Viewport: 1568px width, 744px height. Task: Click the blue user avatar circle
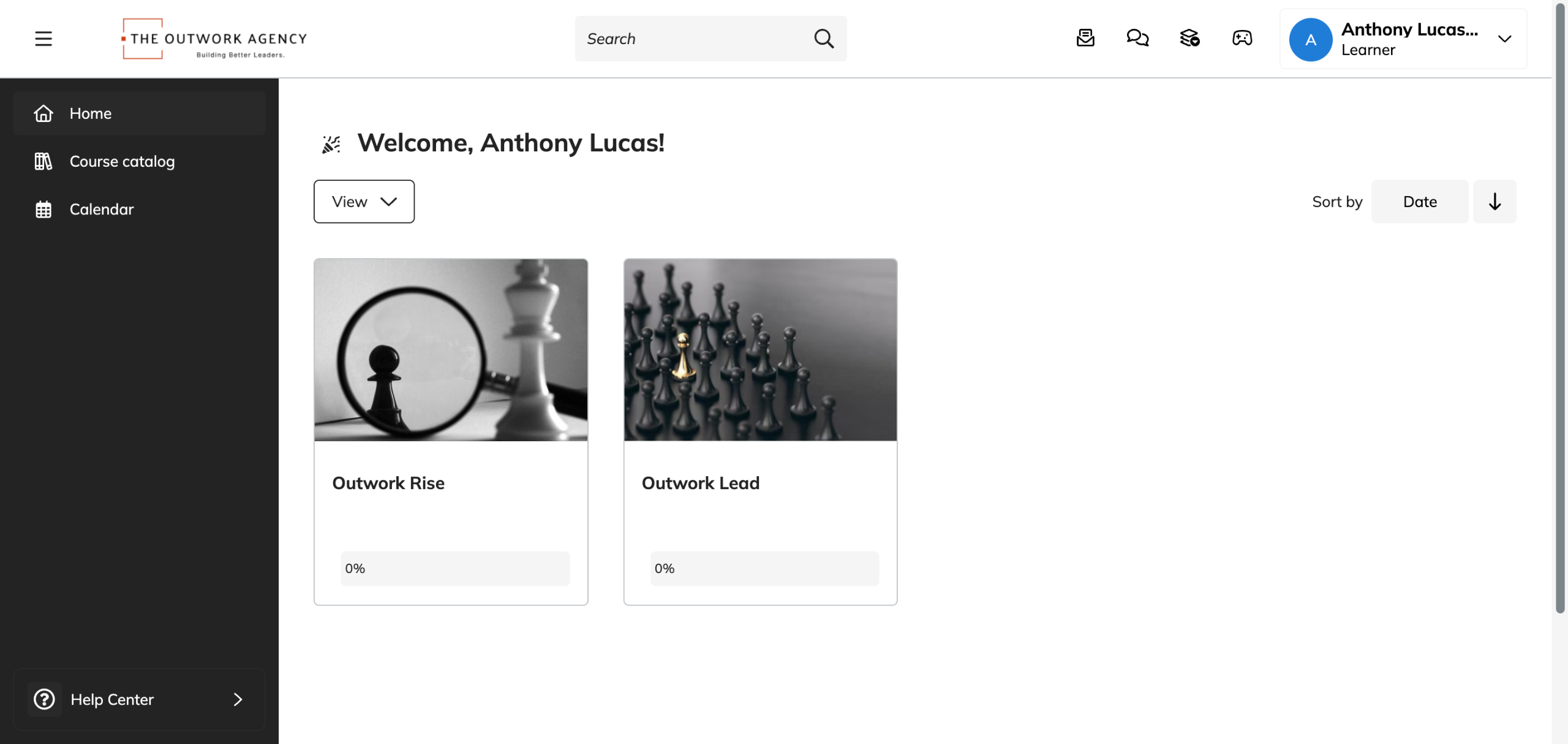point(1310,40)
